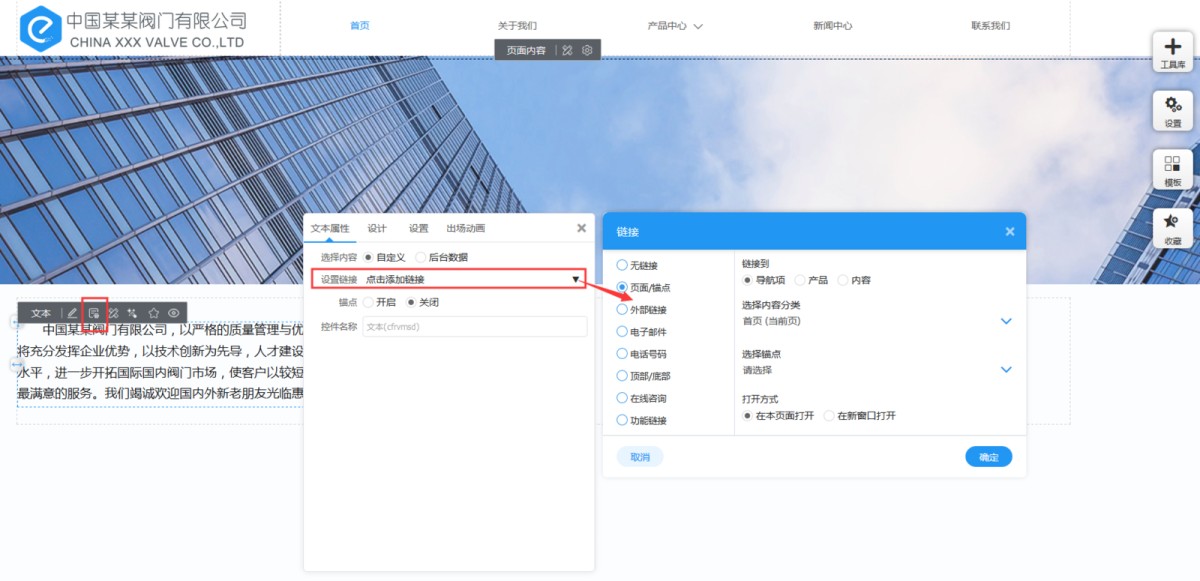Set 锚点 to 关闭
This screenshot has width=1200, height=581.
coord(411,302)
